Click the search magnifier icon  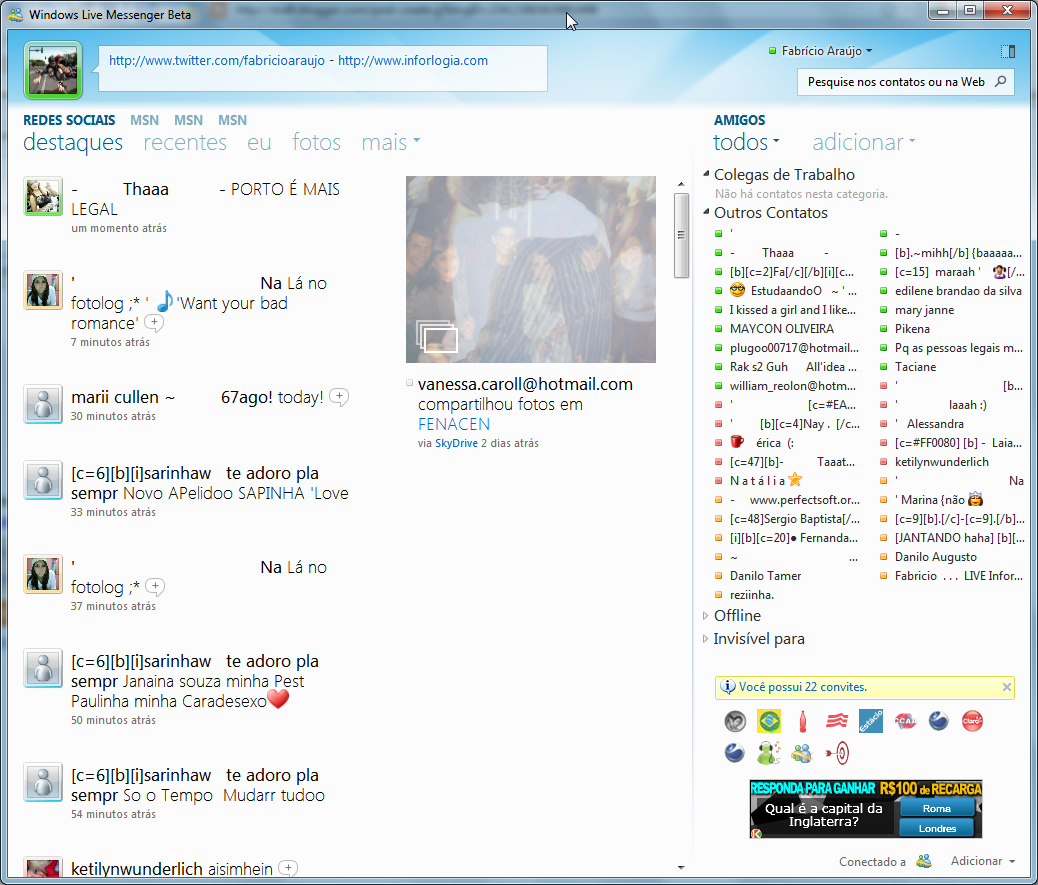1000,81
